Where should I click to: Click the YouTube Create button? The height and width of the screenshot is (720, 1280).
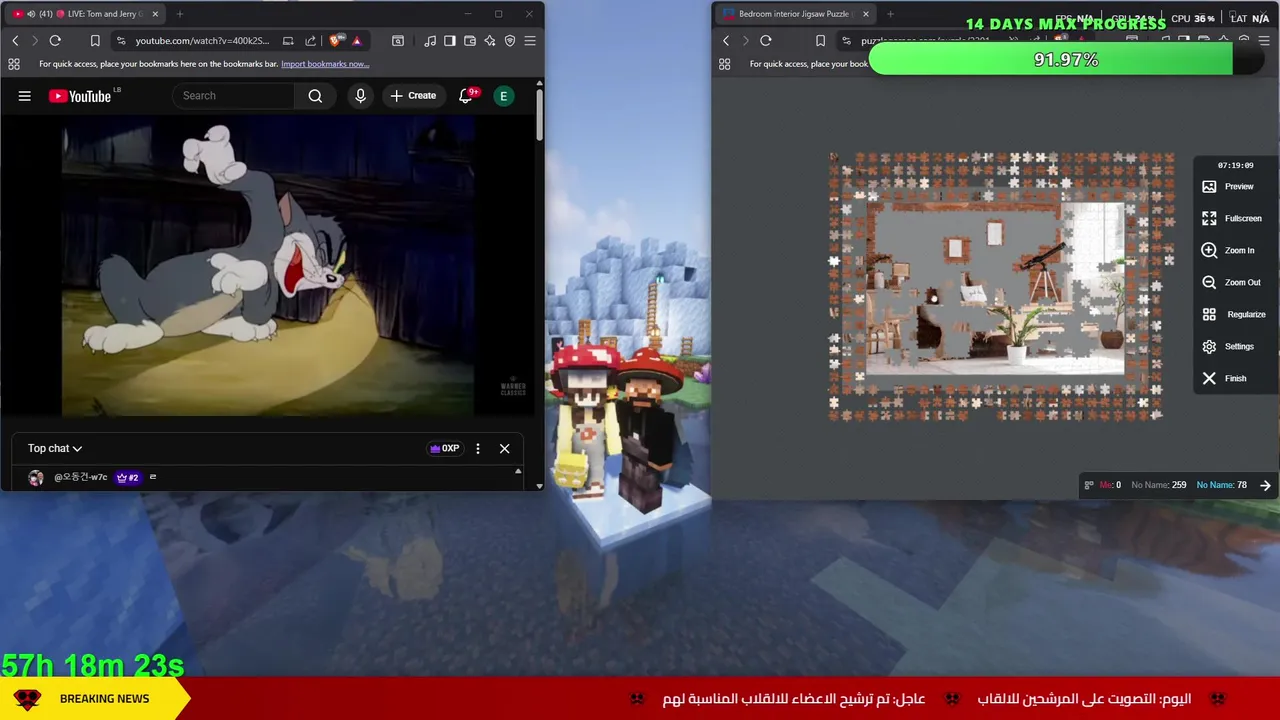(413, 96)
